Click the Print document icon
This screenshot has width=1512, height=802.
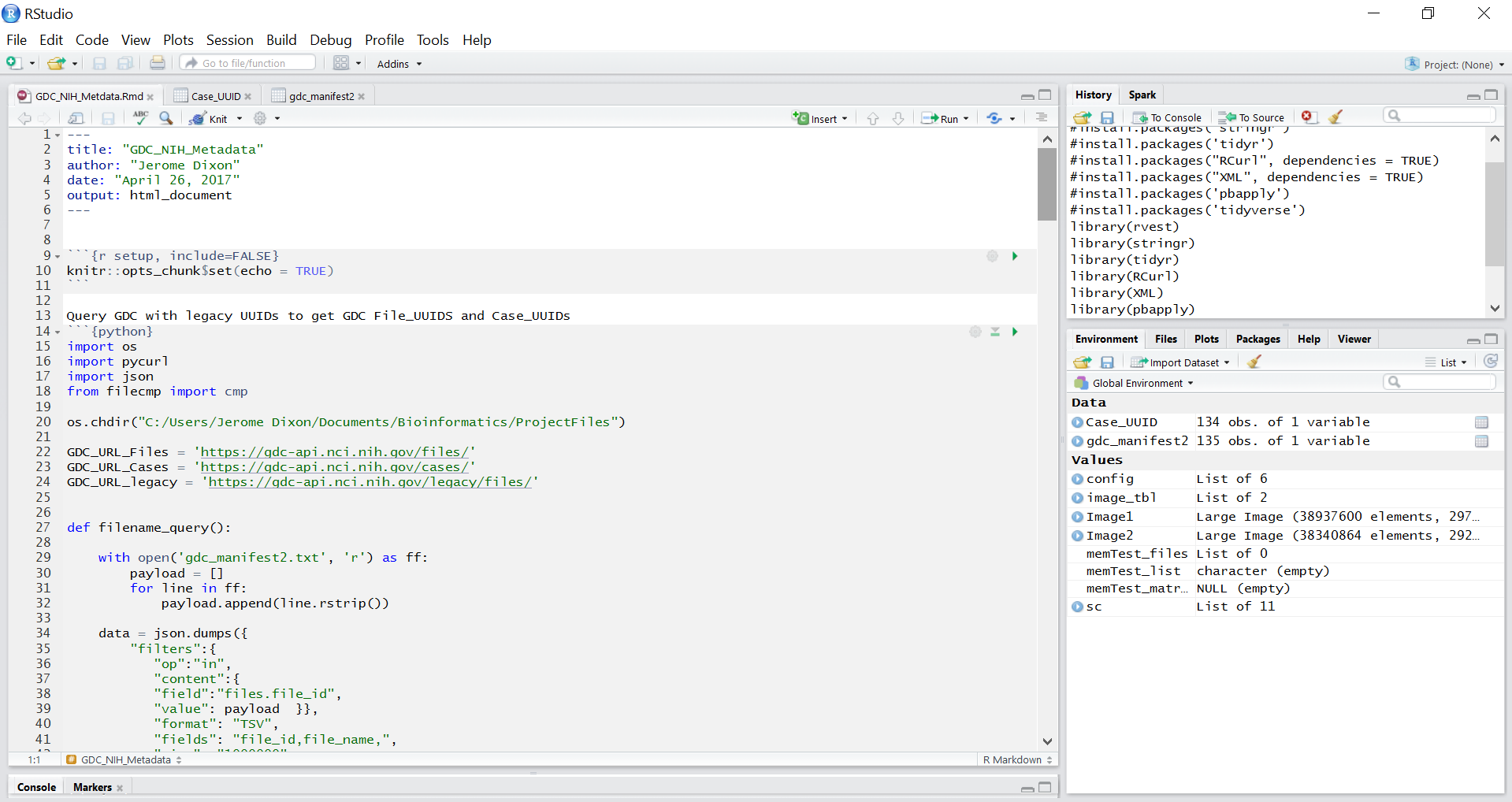coord(158,63)
